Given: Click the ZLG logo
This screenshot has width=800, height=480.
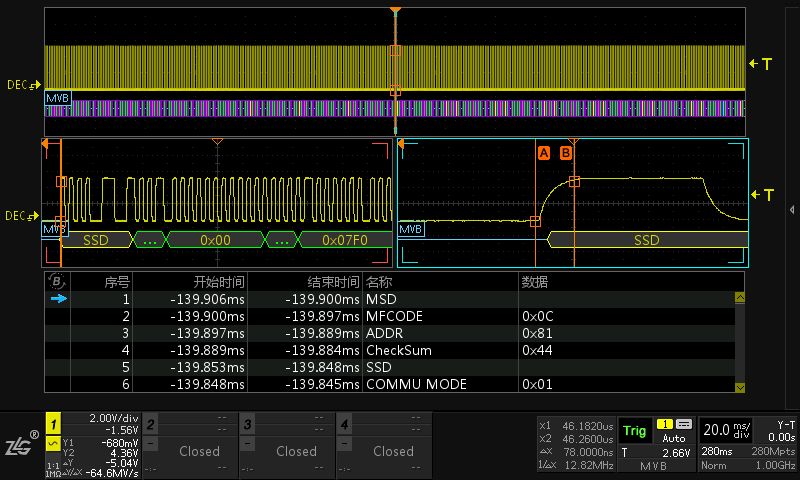Looking at the screenshot, I should (x=21, y=444).
